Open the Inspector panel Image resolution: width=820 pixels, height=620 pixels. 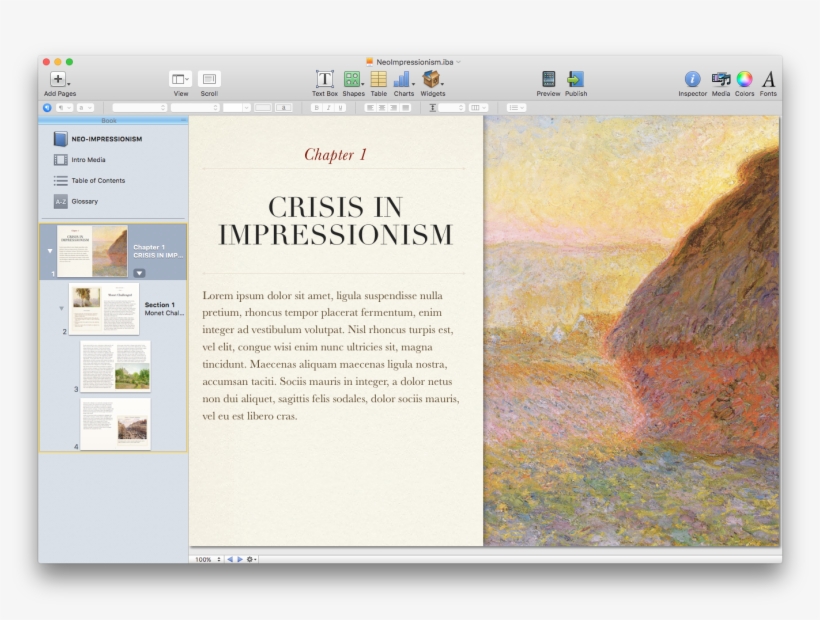(x=692, y=78)
